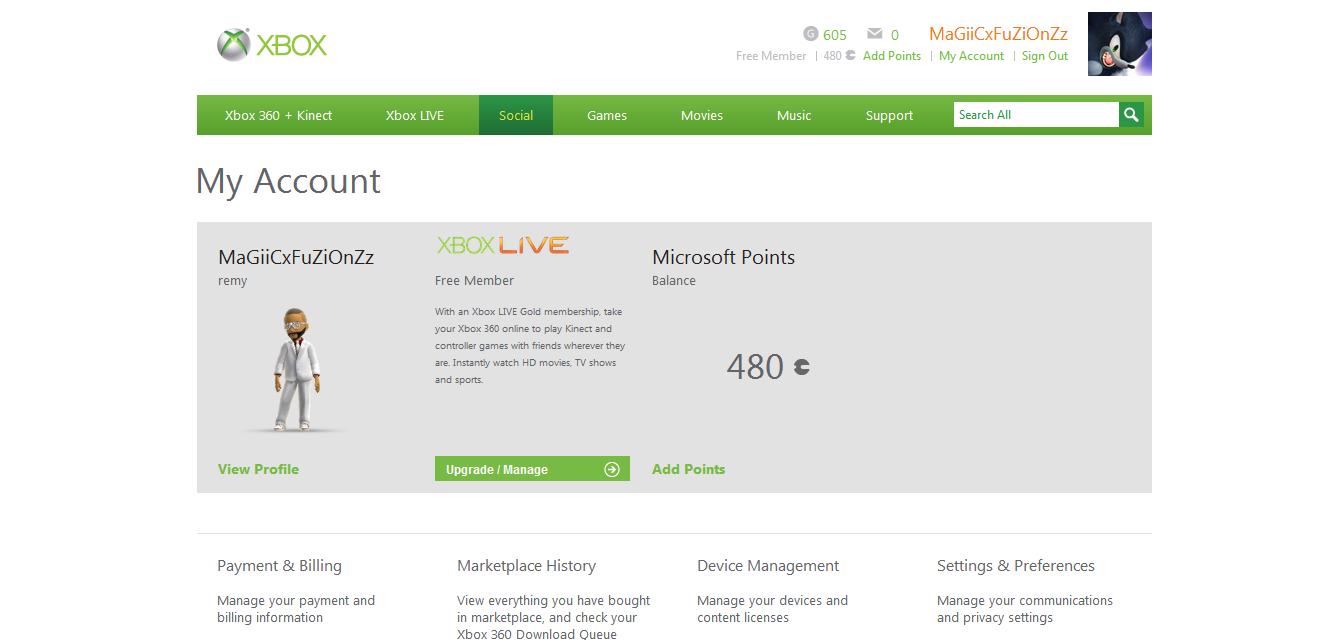Click the Free Member text in header
This screenshot has height=640, width=1331.
(x=771, y=56)
